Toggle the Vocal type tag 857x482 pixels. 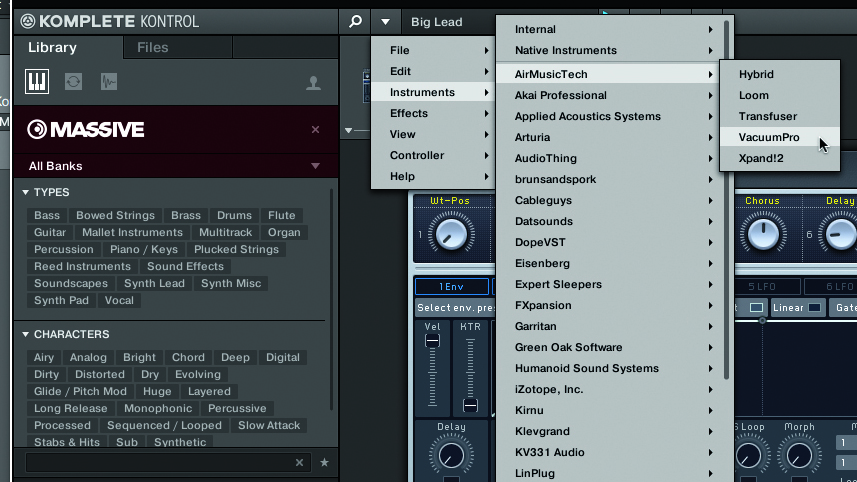pyautogui.click(x=119, y=300)
